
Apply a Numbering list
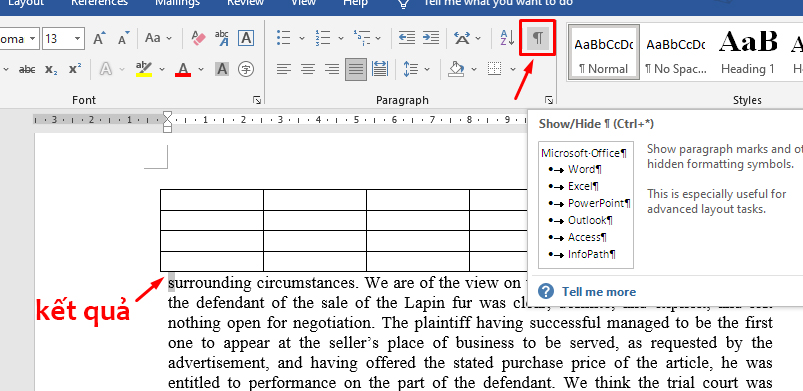pos(323,37)
